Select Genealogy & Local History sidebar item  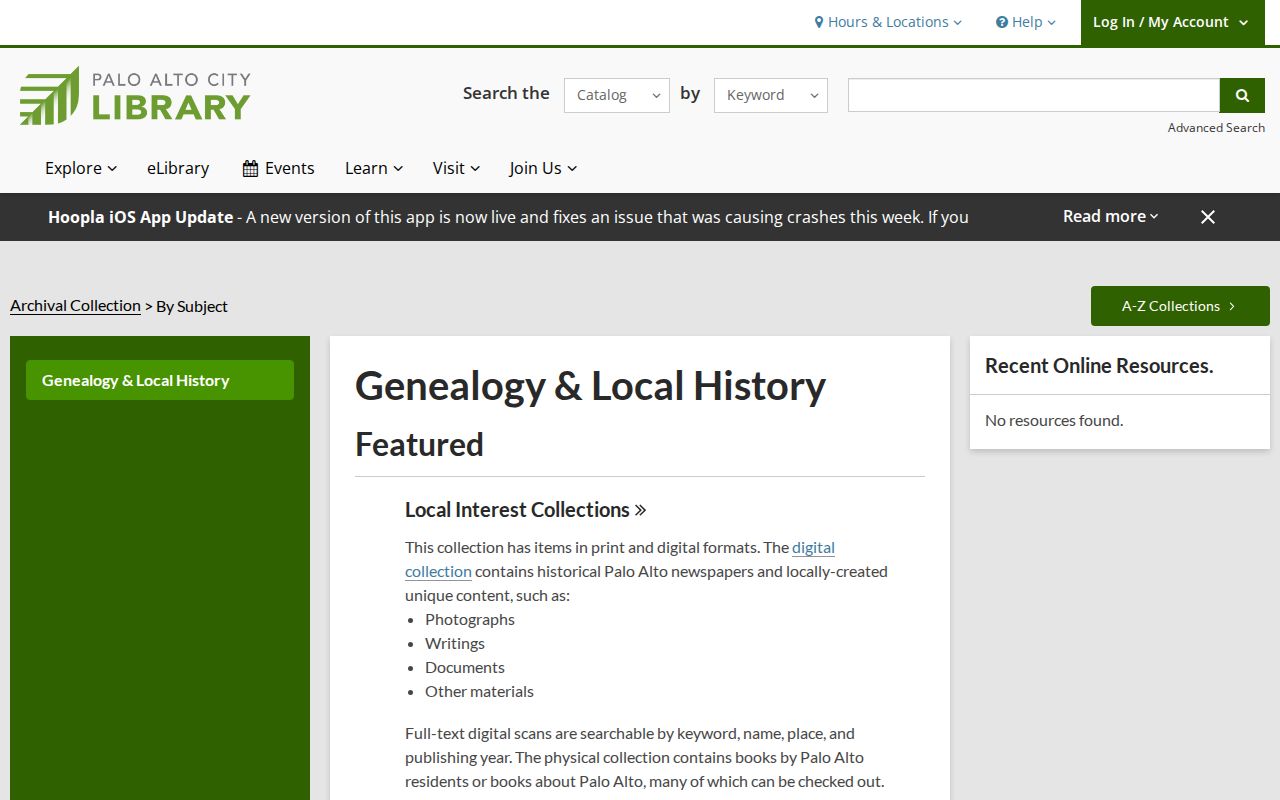[160, 380]
